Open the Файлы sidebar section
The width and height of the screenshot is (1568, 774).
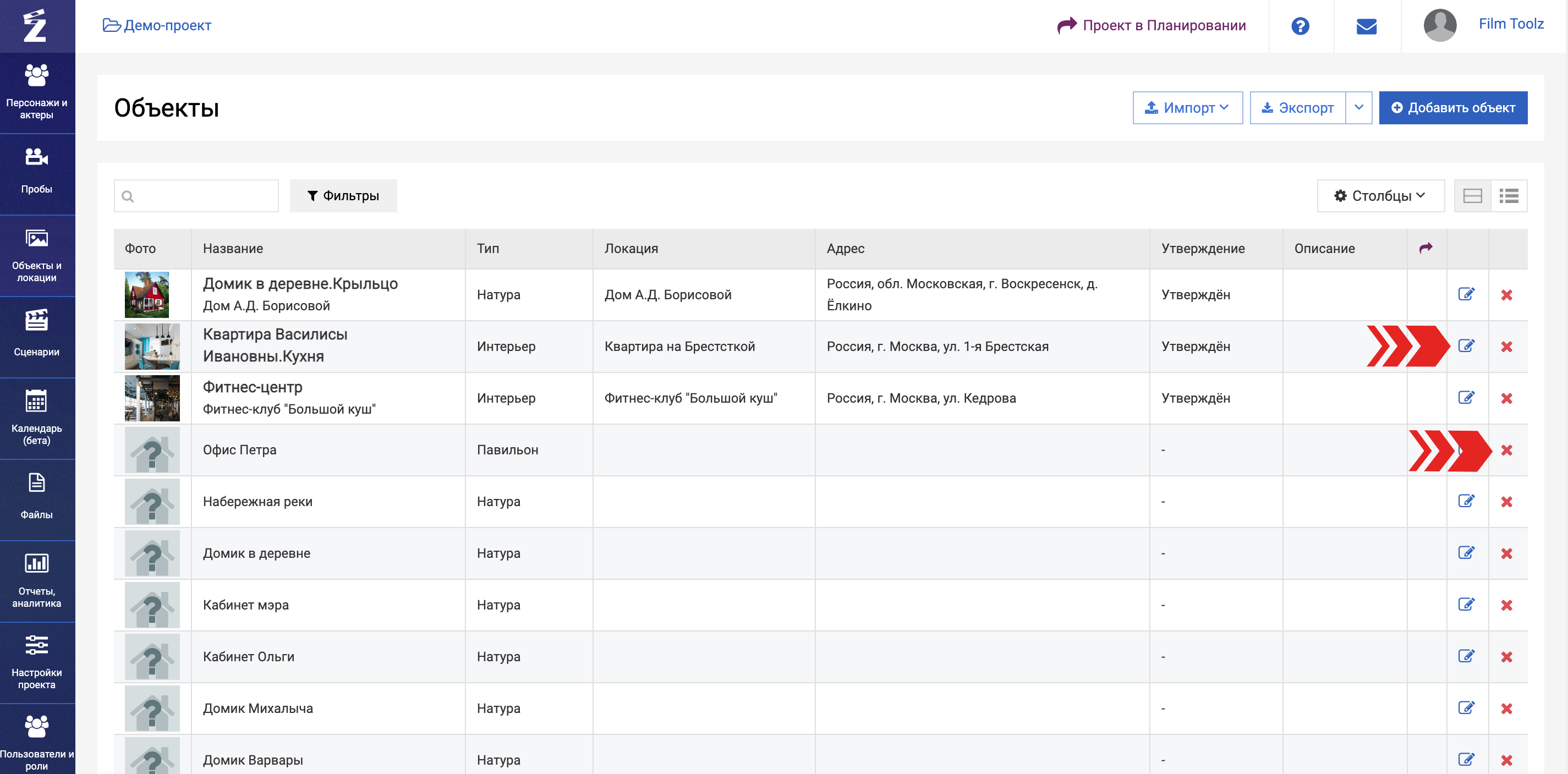click(x=36, y=499)
